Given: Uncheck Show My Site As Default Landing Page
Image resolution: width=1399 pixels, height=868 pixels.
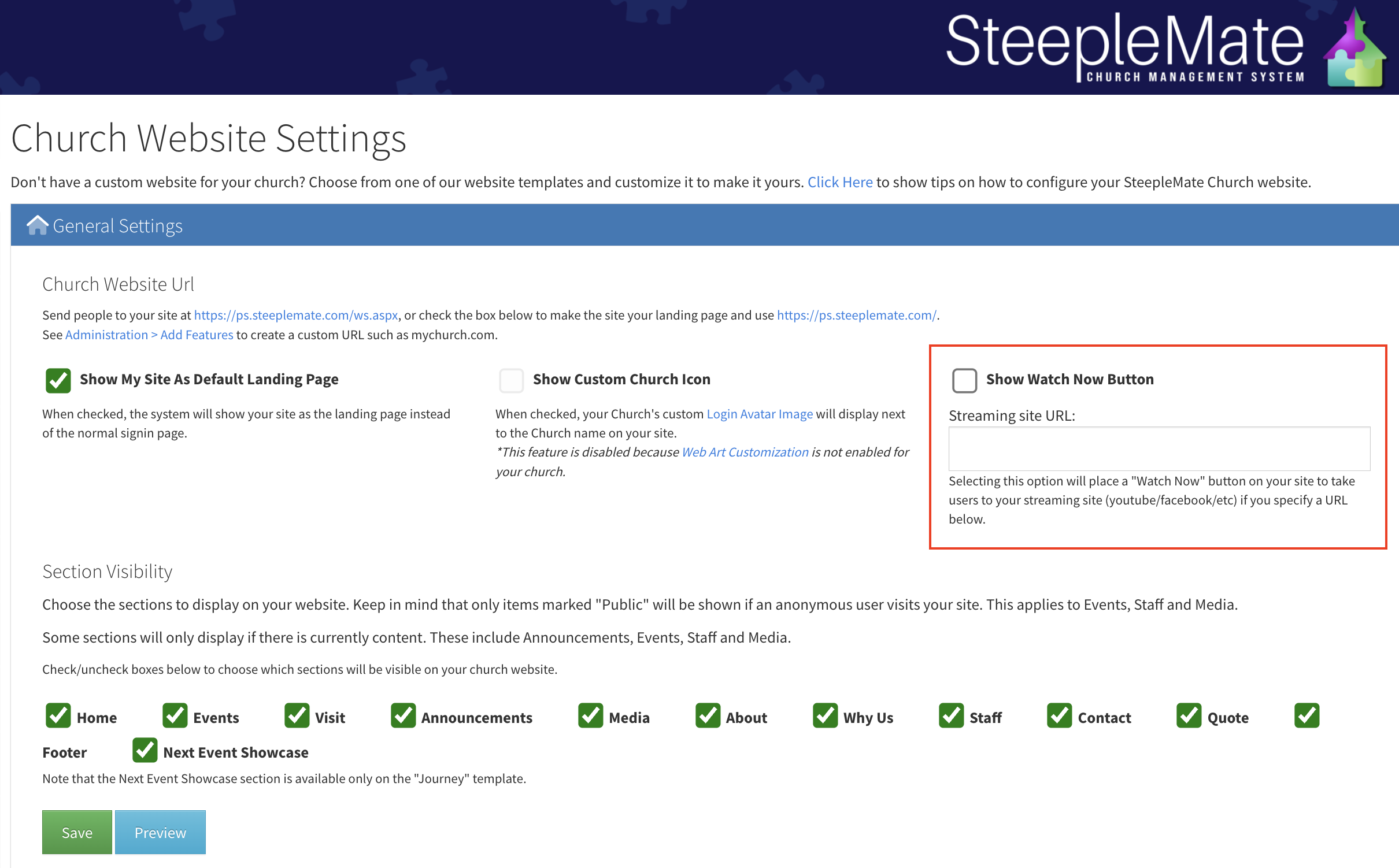Looking at the screenshot, I should tap(58, 380).
